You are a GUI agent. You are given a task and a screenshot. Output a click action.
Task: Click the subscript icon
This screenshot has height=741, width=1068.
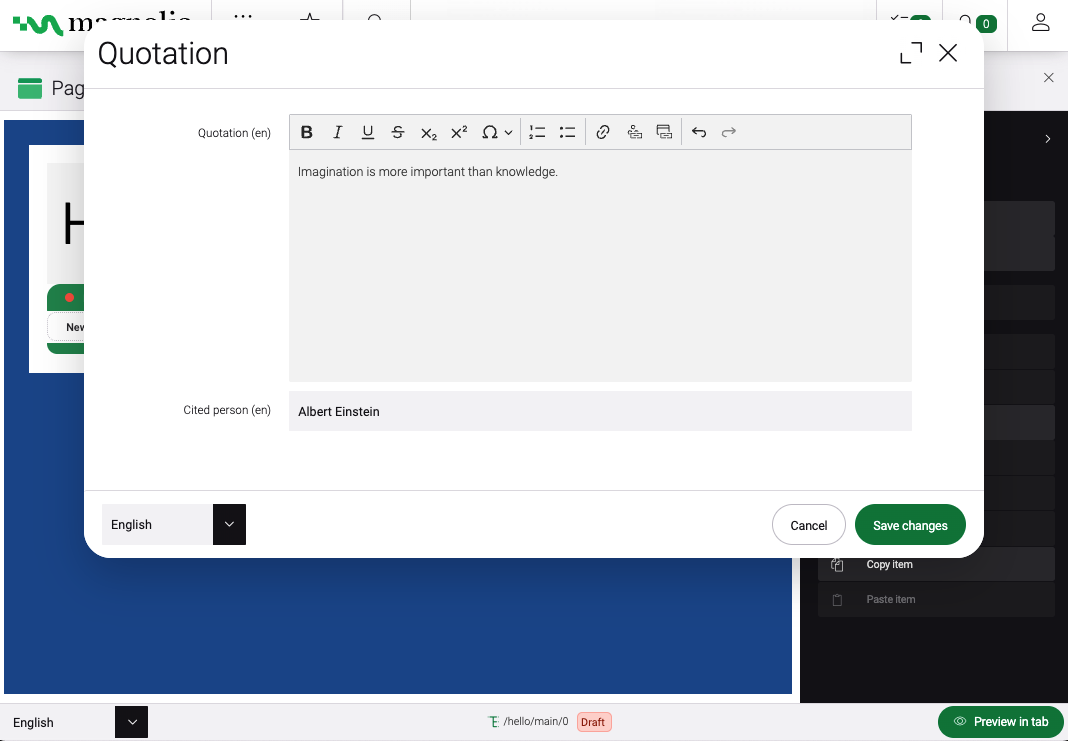click(x=429, y=132)
